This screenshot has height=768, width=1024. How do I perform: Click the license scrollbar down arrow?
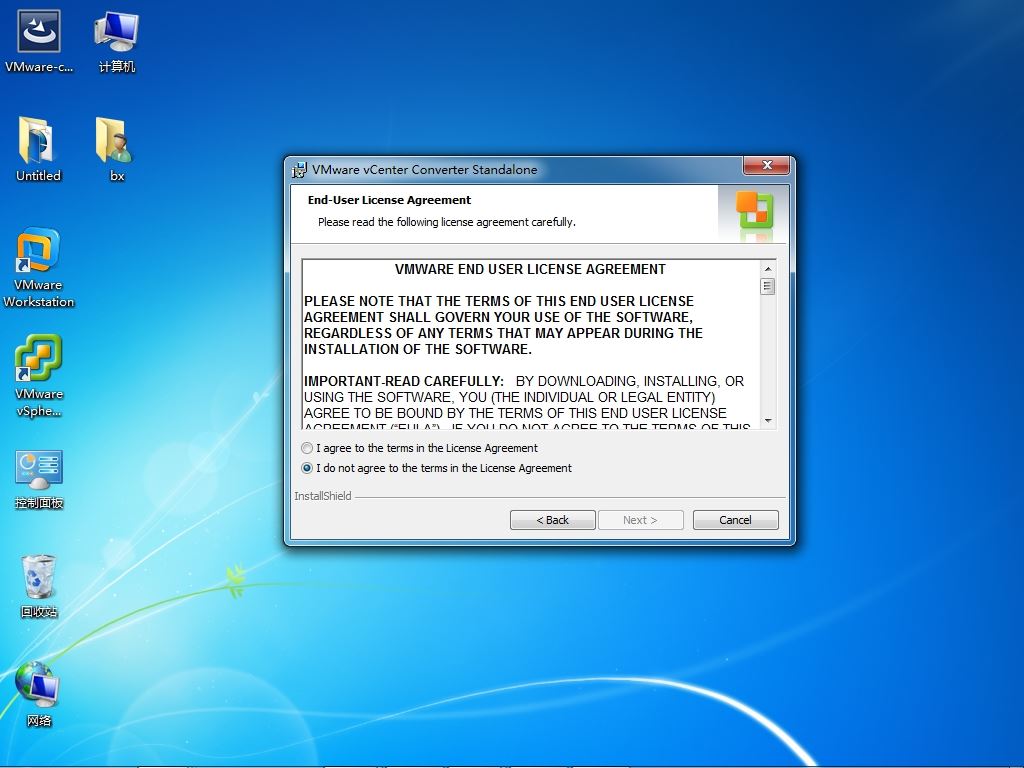point(768,421)
